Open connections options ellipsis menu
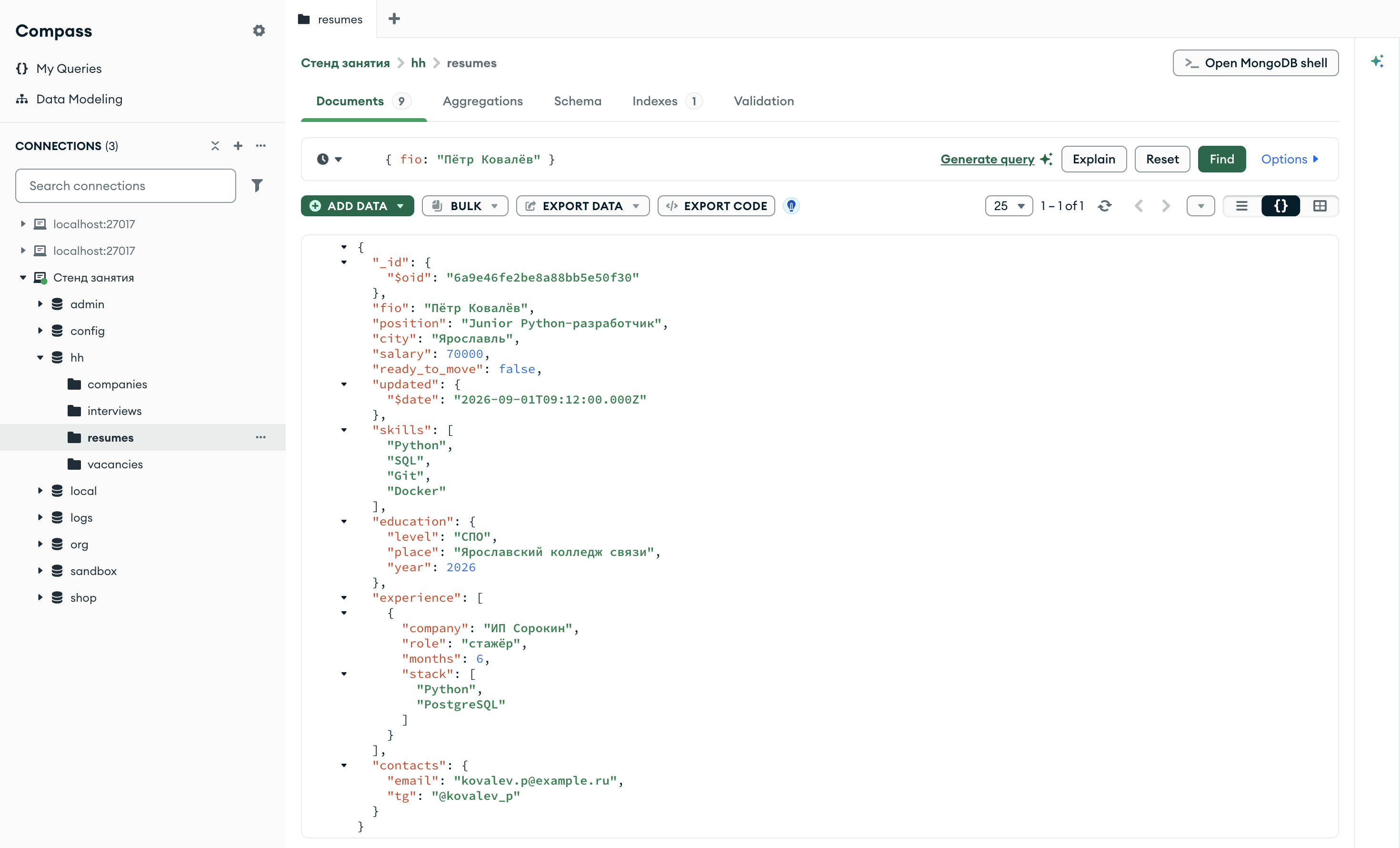This screenshot has height=848, width=1400. tap(261, 146)
